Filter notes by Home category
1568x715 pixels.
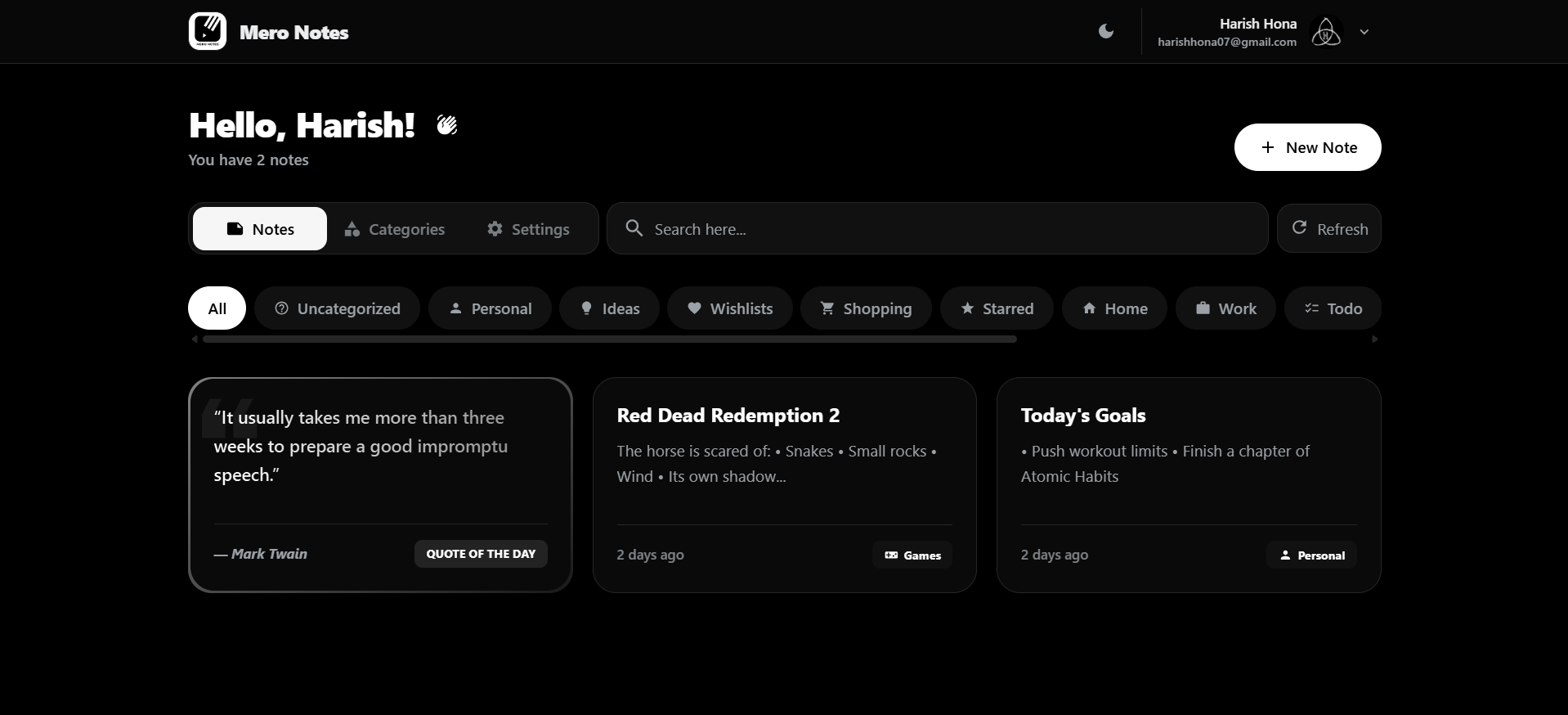pyautogui.click(x=1114, y=308)
